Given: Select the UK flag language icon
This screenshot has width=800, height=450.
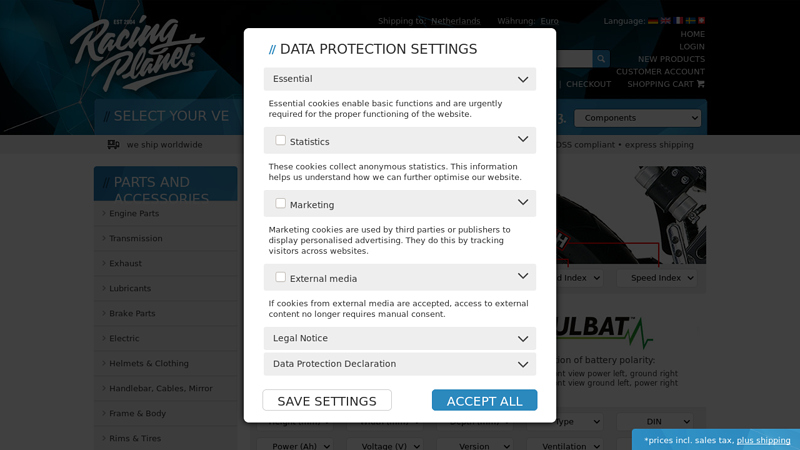Looking at the screenshot, I should (x=666, y=21).
